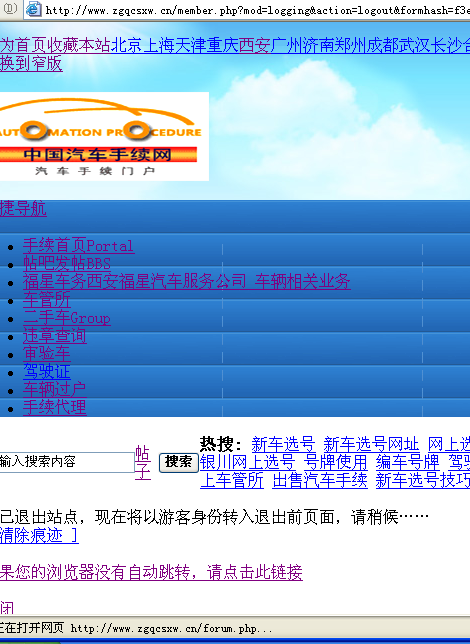The height and width of the screenshot is (644, 470).
Task: Open 审验车 navigation item
Action: 47,354
